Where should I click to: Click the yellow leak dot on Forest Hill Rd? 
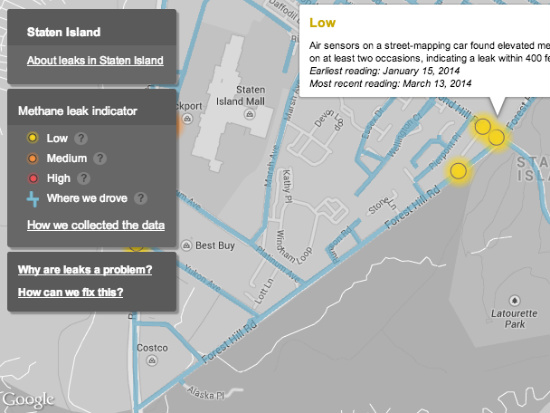point(458,171)
